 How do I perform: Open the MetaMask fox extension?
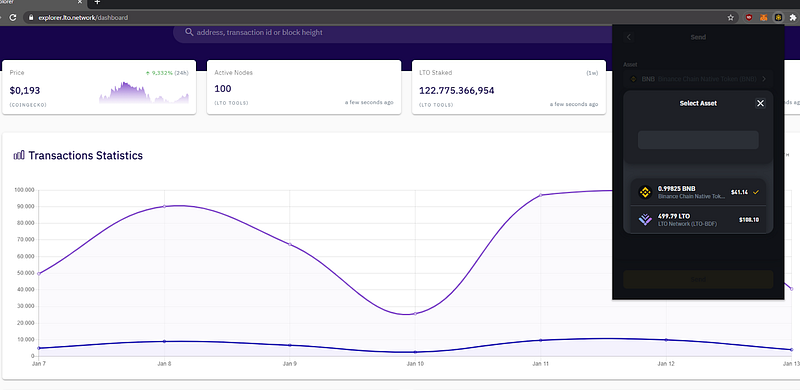(x=763, y=17)
